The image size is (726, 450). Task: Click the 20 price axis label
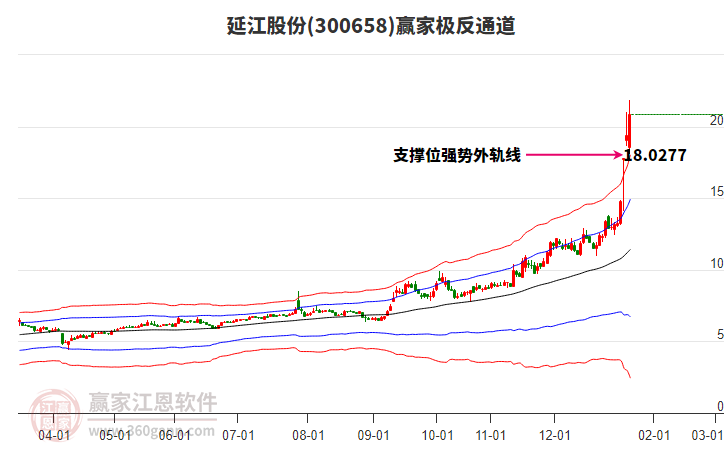(716, 120)
